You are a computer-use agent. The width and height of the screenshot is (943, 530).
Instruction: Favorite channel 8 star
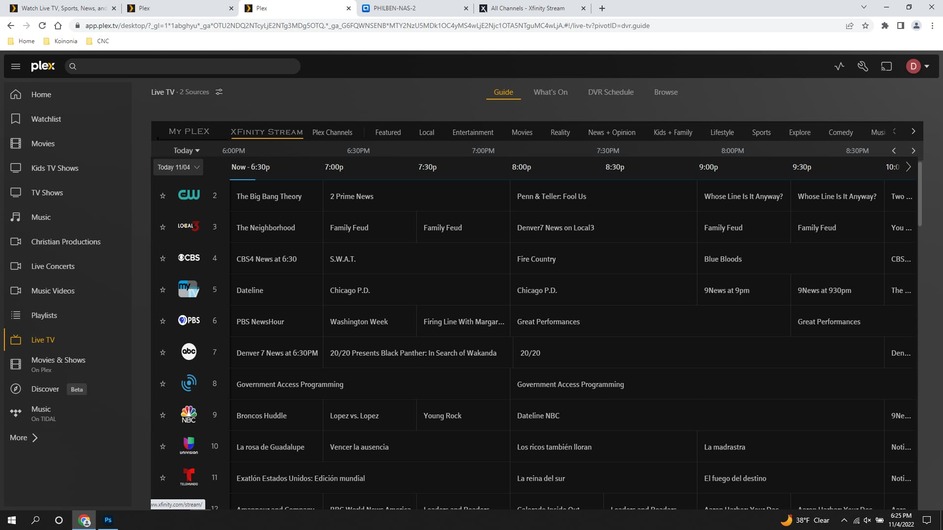coord(162,384)
